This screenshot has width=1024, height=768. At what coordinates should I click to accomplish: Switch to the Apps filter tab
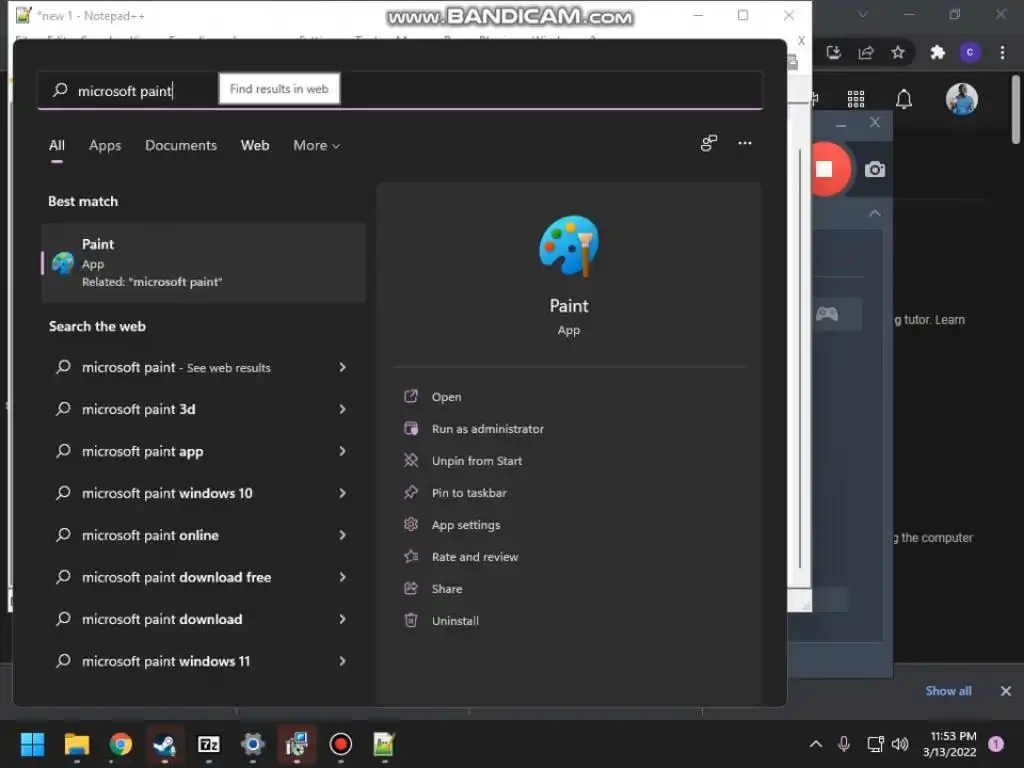click(105, 146)
